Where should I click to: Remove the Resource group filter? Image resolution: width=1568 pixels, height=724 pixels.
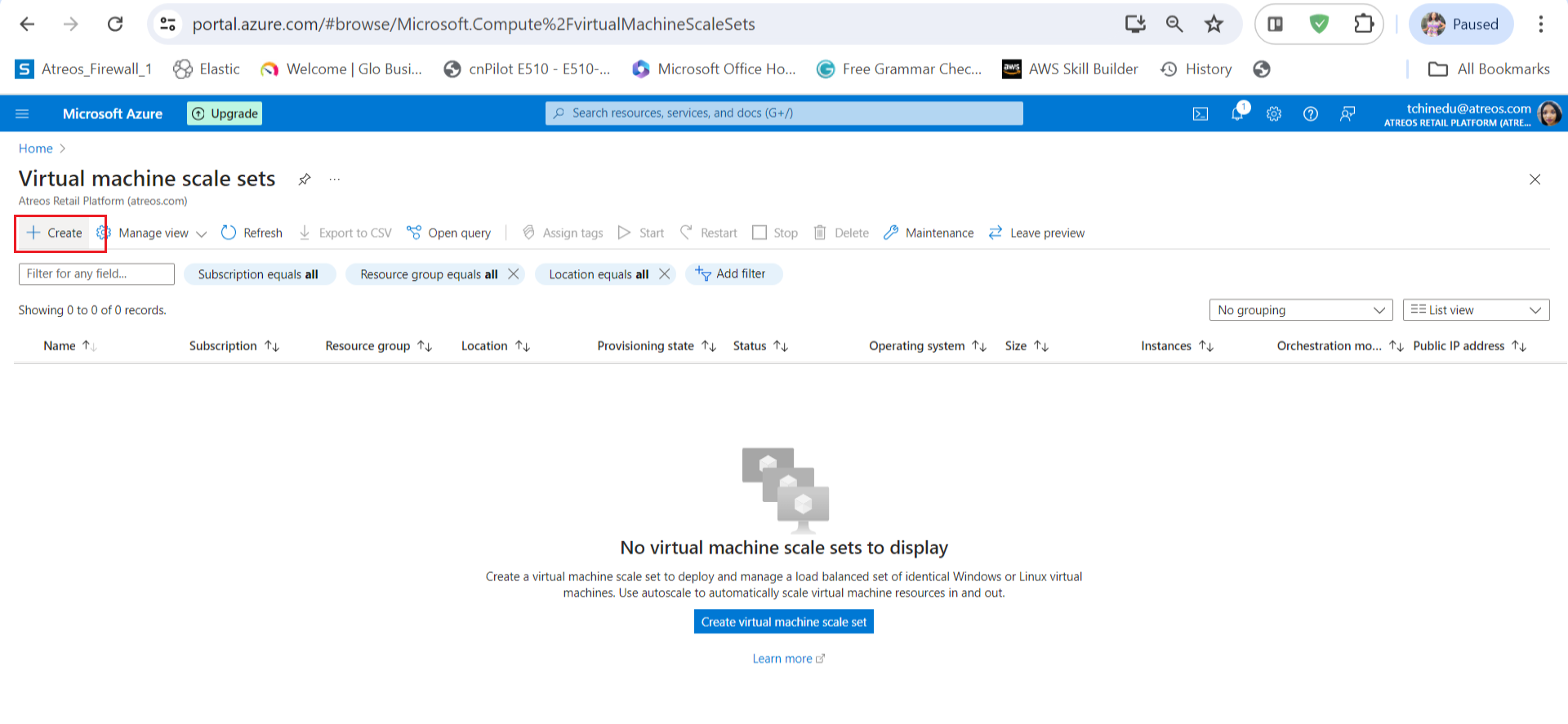coord(514,274)
